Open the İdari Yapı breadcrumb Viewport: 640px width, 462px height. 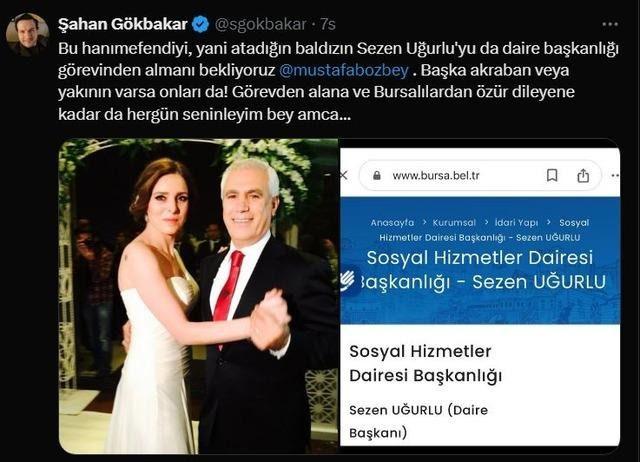point(516,223)
